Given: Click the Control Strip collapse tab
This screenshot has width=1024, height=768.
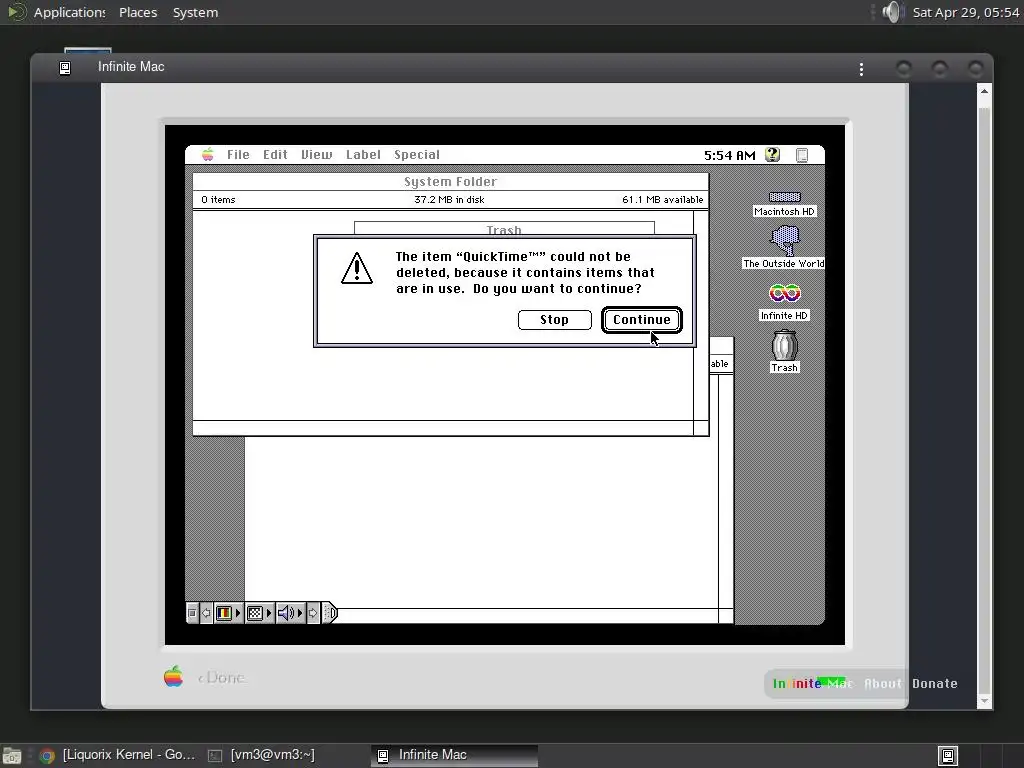Looking at the screenshot, I should tap(330, 613).
